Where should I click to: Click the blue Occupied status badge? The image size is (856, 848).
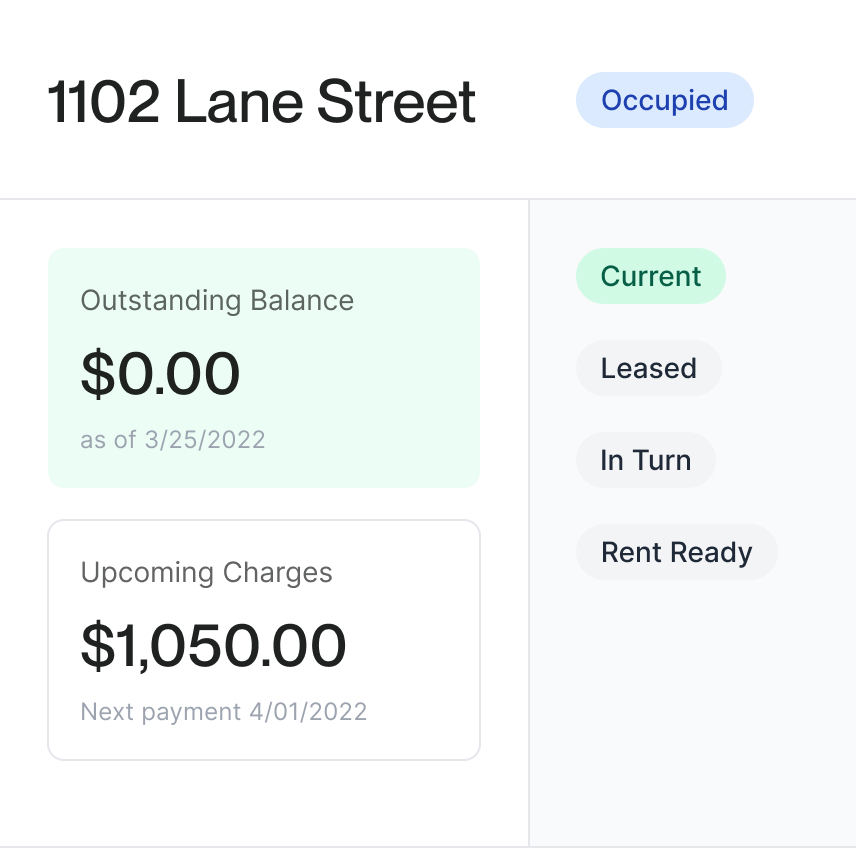click(664, 100)
